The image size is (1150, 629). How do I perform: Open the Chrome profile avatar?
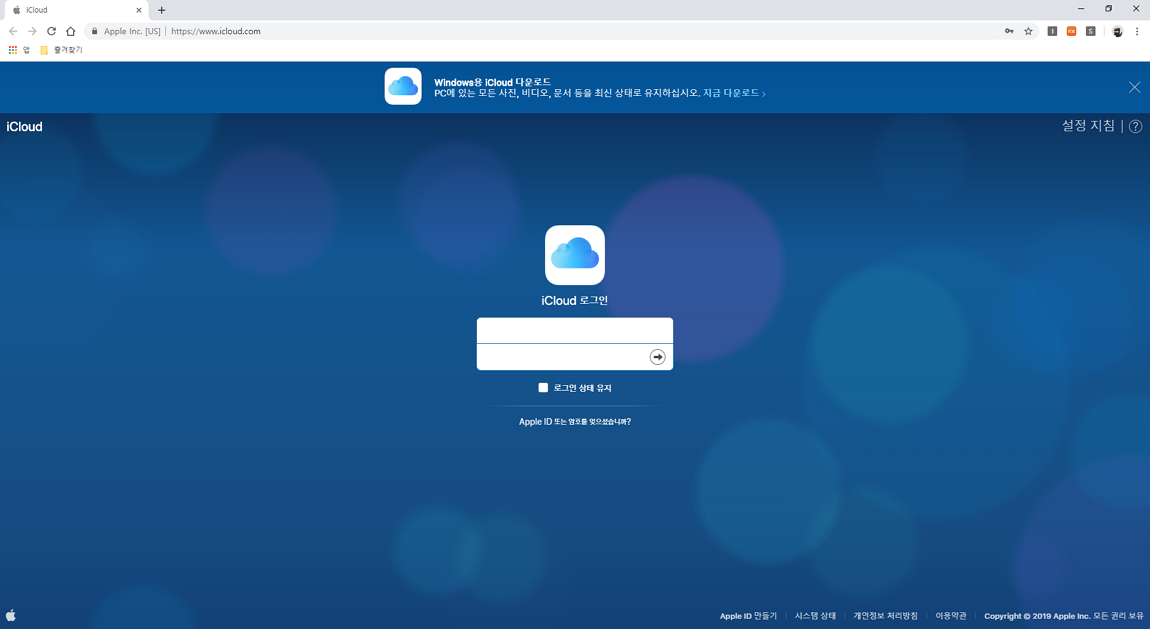pos(1117,31)
